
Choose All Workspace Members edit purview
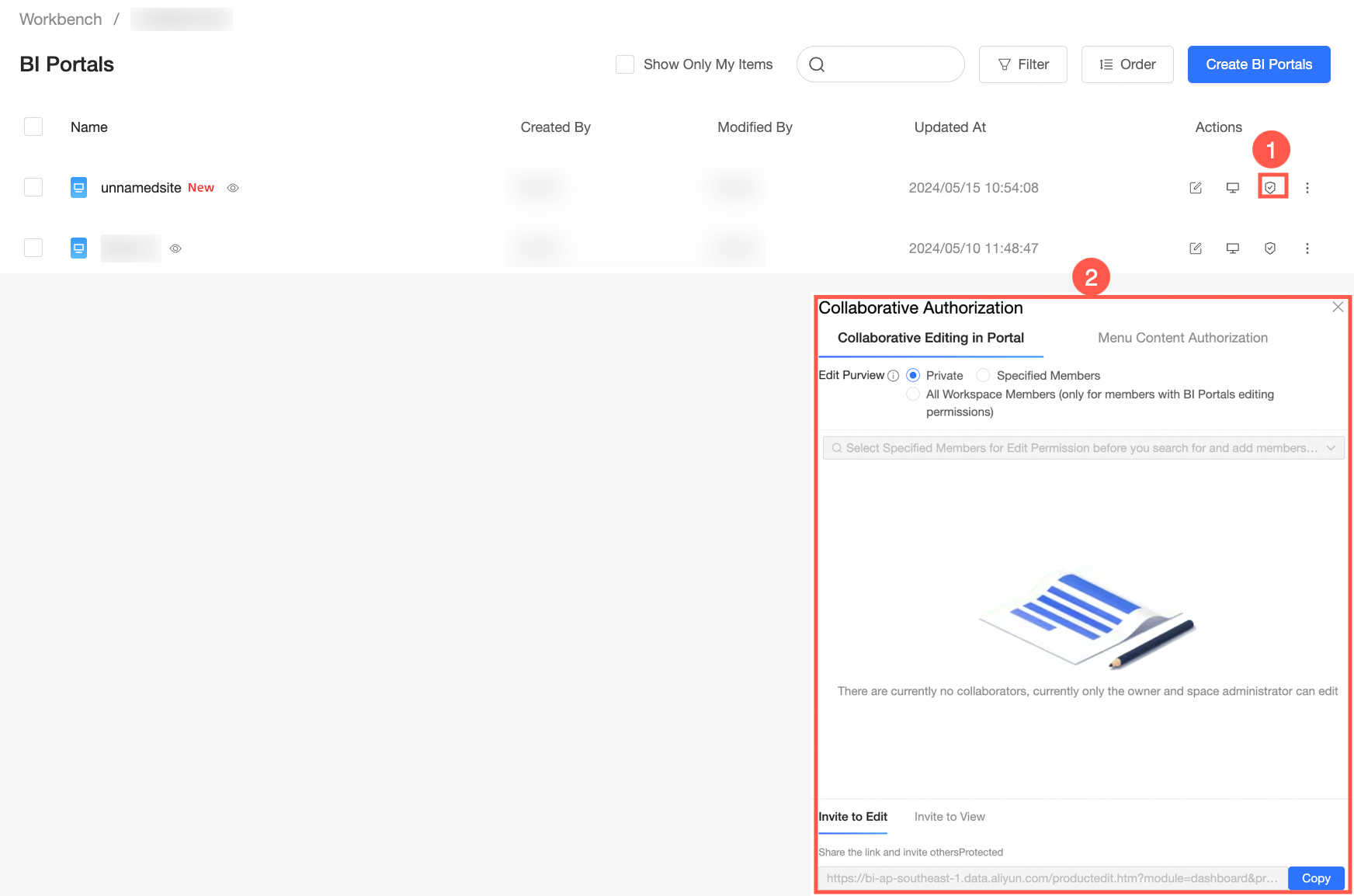coord(913,394)
